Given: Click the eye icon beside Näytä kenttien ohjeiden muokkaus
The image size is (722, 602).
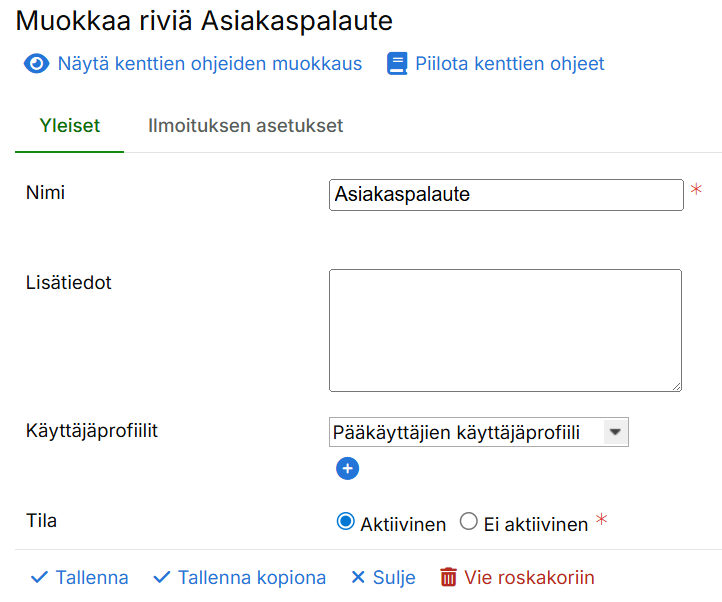Looking at the screenshot, I should 37,64.
